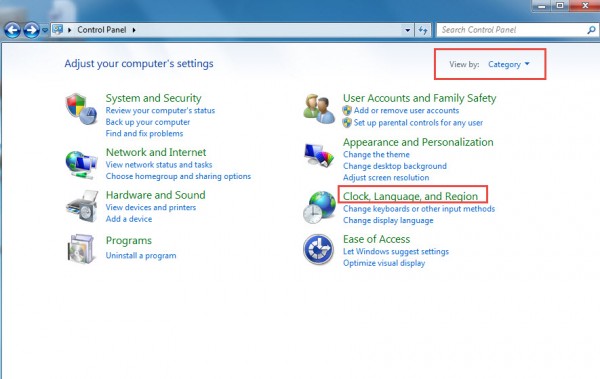This screenshot has height=379, width=600.
Task: Minimize the Control Panel window
Action: (x=541, y=6)
